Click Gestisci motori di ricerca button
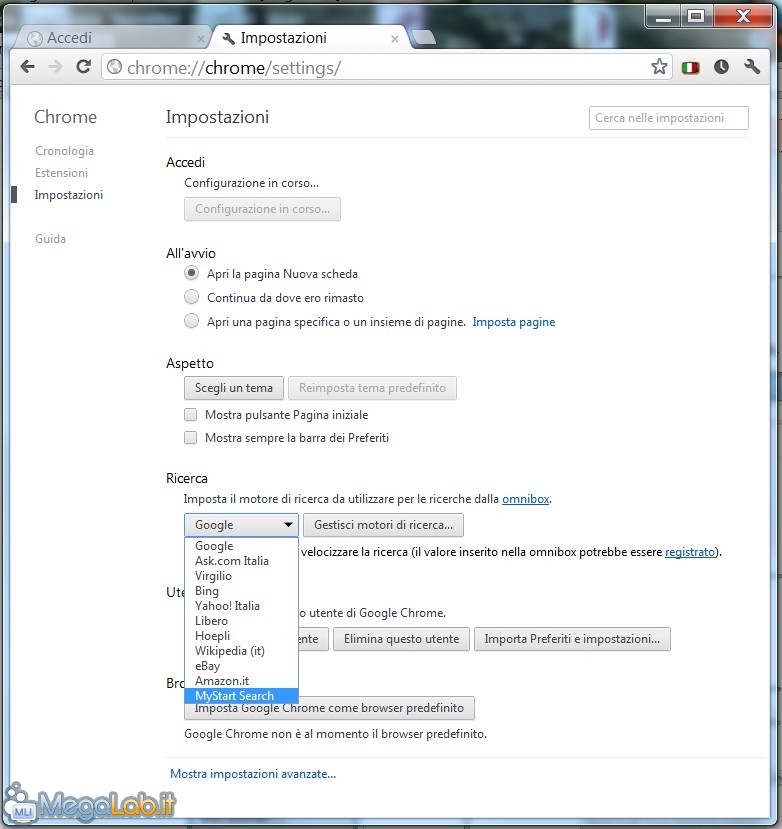 coord(383,524)
